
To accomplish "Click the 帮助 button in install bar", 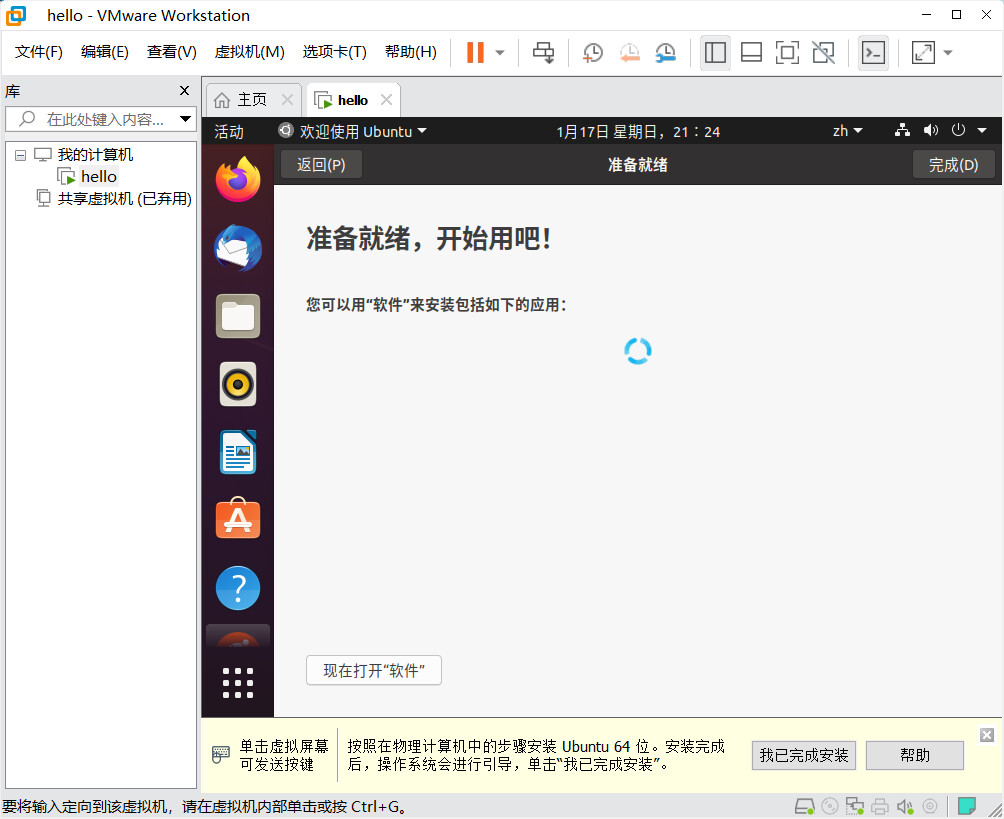I will pyautogui.click(x=914, y=756).
